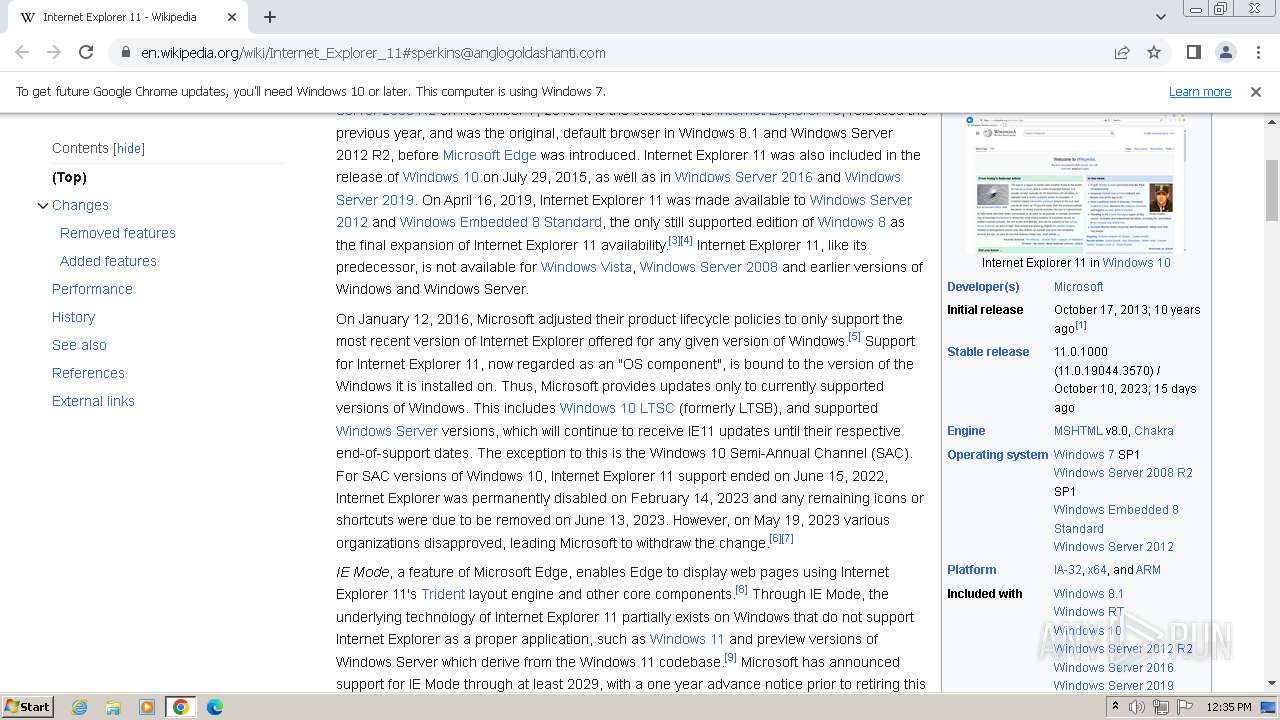This screenshot has height=720, width=1280.
Task: Click the page vertical scrollbar thumb
Action: pyautogui.click(x=1272, y=190)
